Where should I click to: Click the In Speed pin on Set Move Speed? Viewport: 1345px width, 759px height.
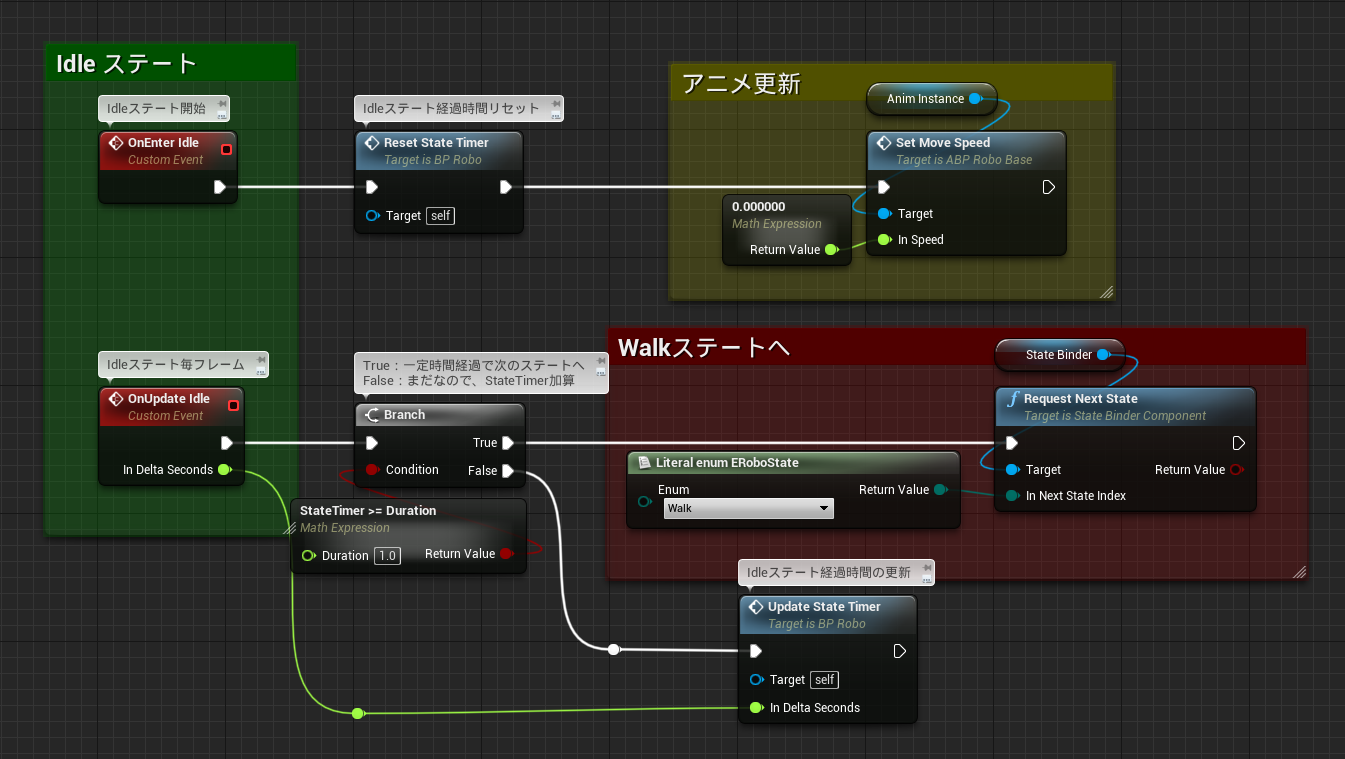(884, 240)
